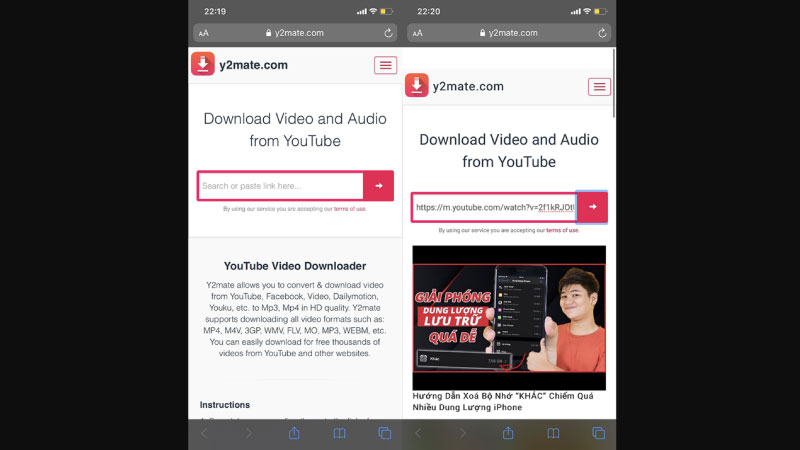Tap battery icon in left status bar
The width and height of the screenshot is (800, 450).
[386, 11]
